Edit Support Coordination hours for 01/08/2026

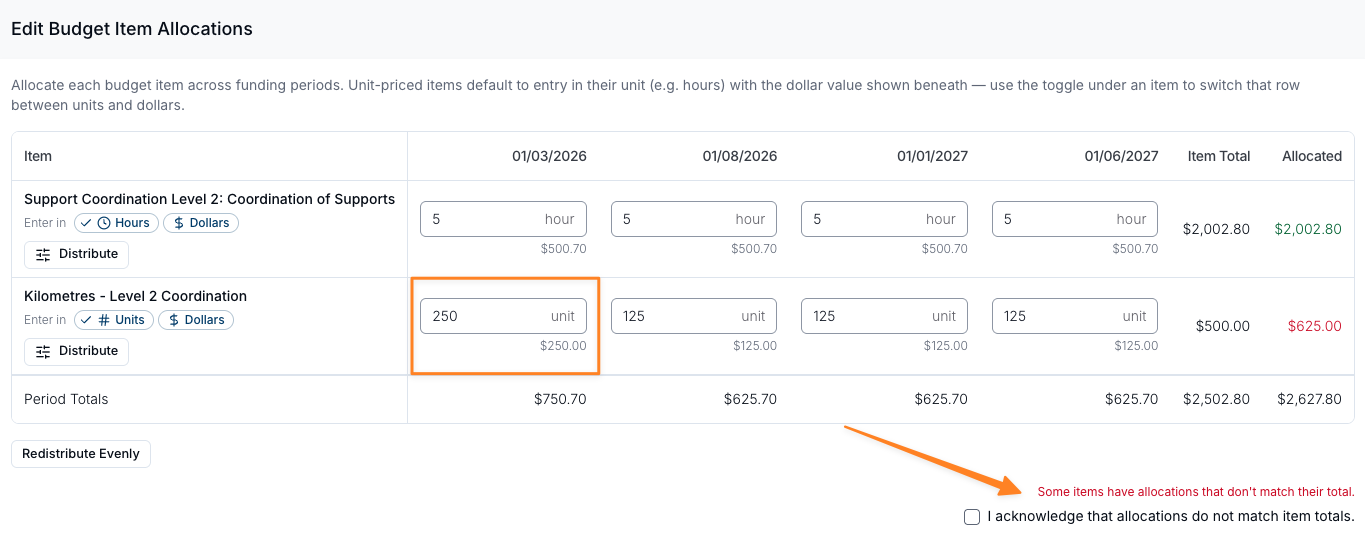pos(694,219)
